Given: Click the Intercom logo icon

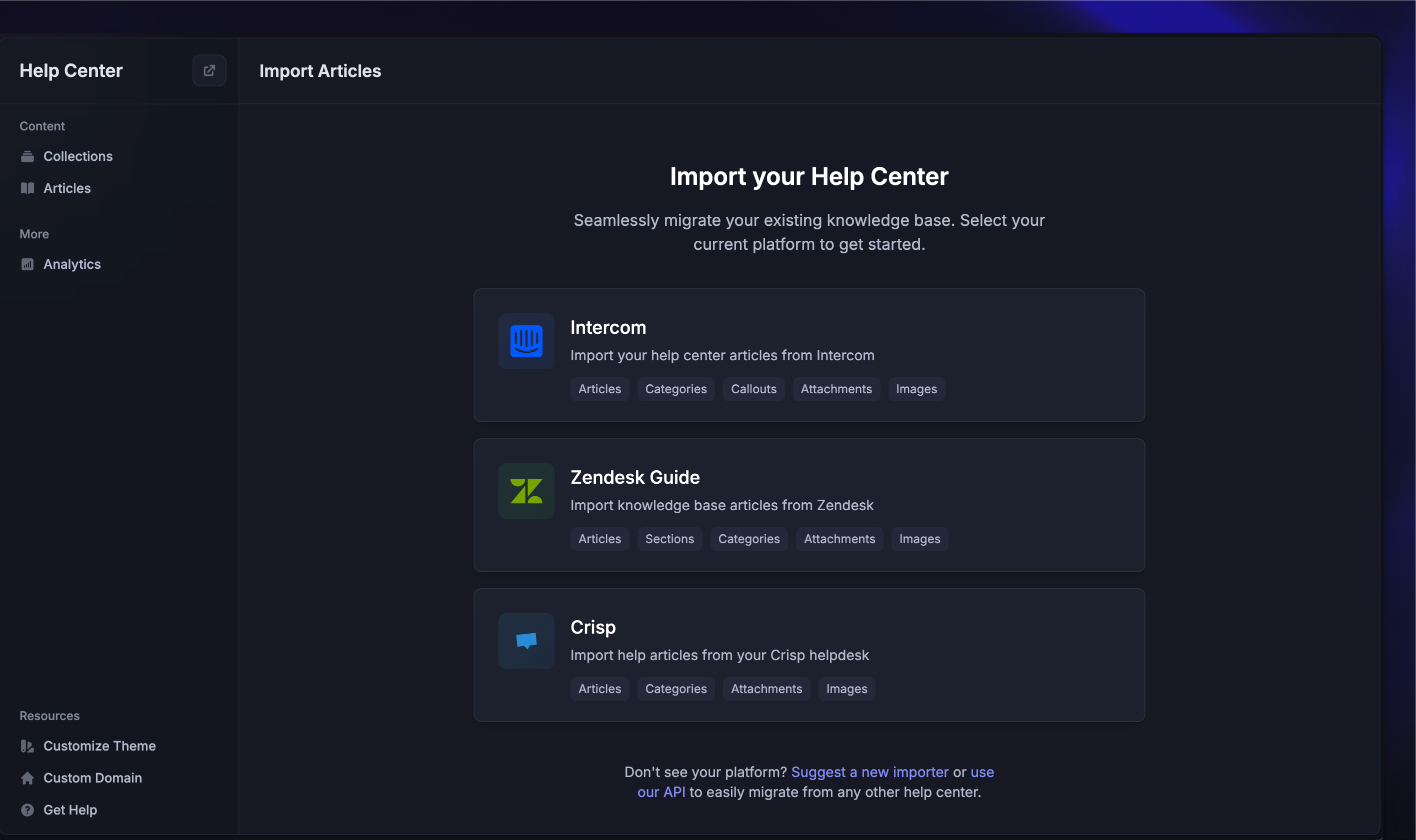Looking at the screenshot, I should (525, 341).
